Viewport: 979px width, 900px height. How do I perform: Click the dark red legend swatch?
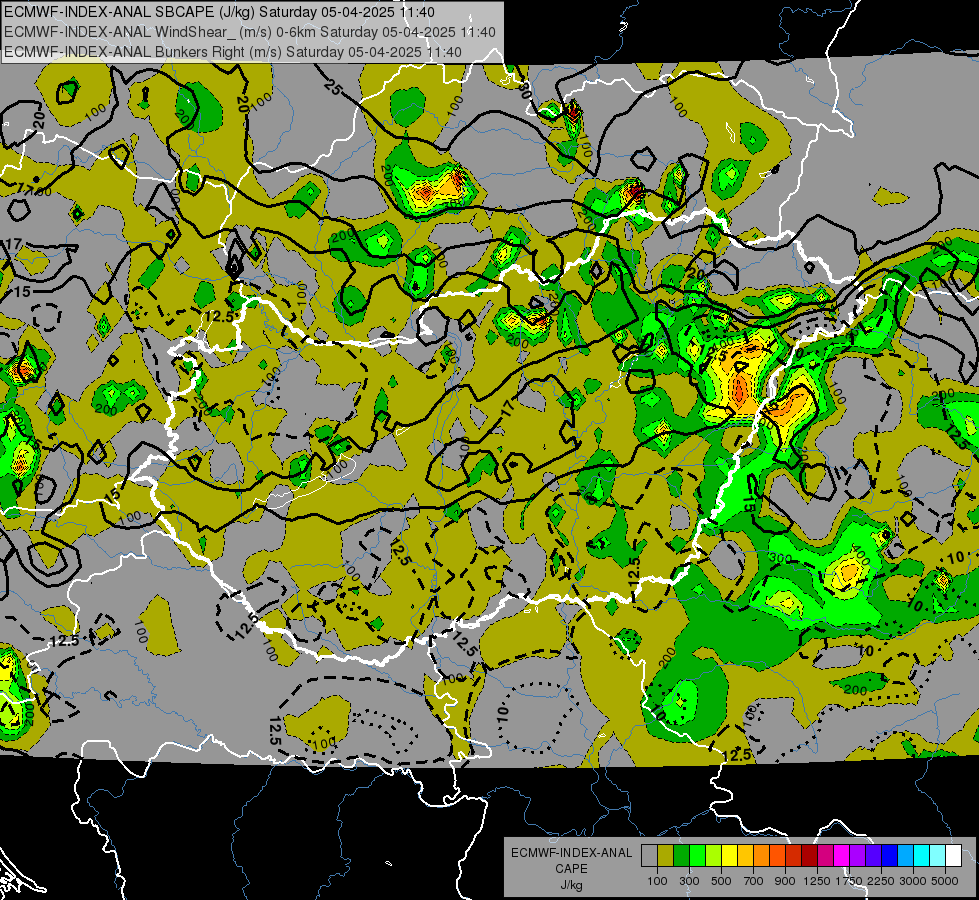[809, 856]
